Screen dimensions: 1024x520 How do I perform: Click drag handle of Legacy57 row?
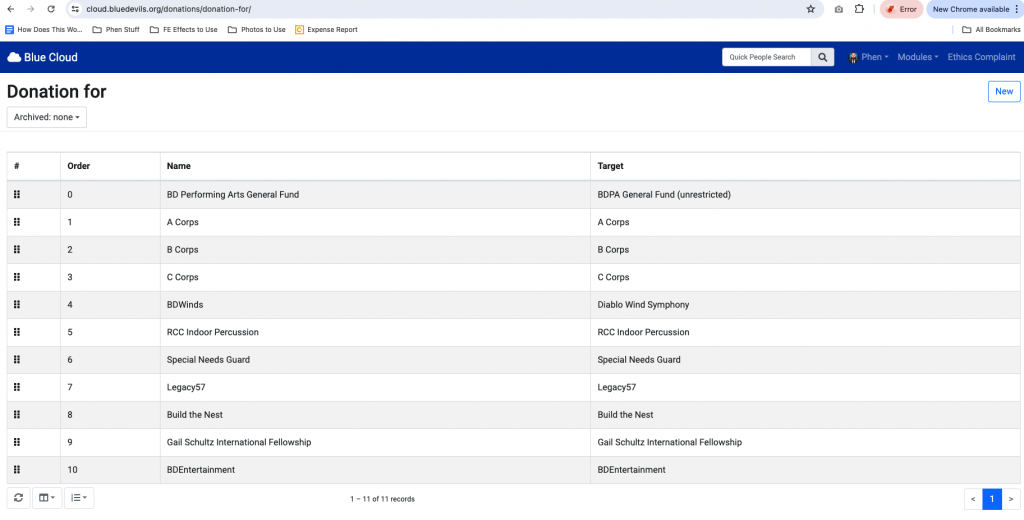pyautogui.click(x=17, y=387)
